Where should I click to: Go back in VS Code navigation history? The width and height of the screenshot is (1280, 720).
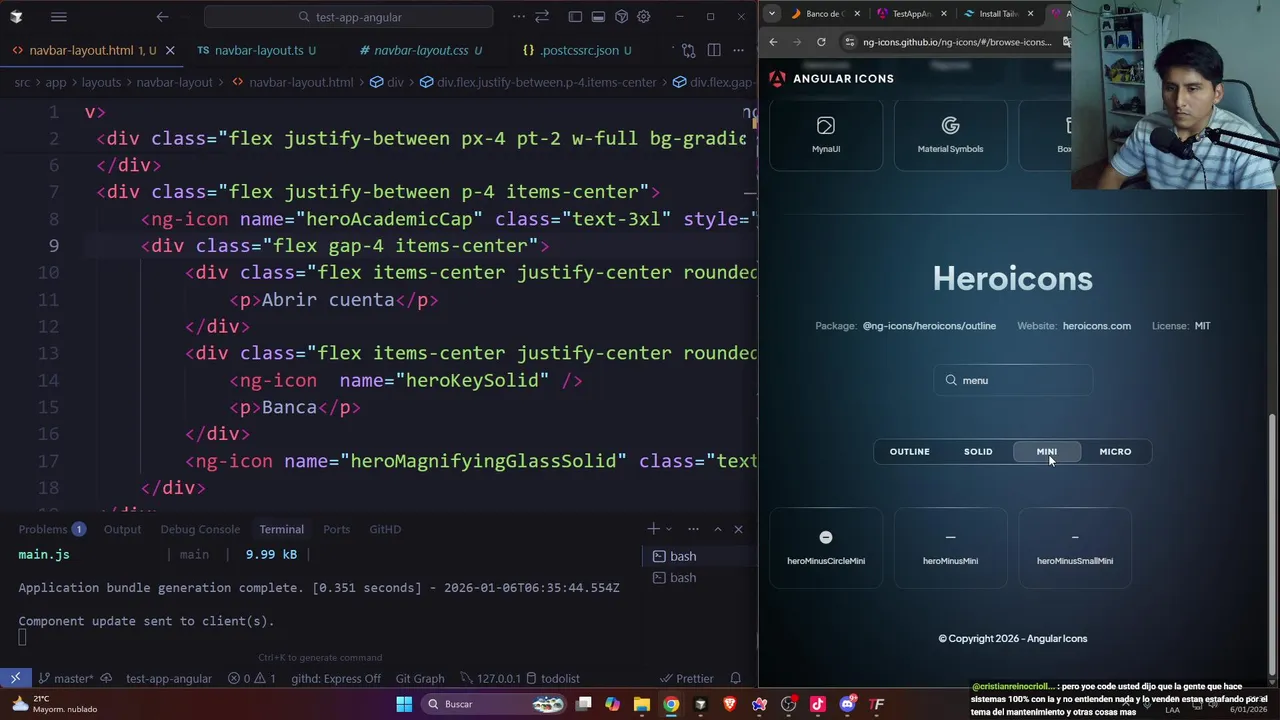point(162,17)
